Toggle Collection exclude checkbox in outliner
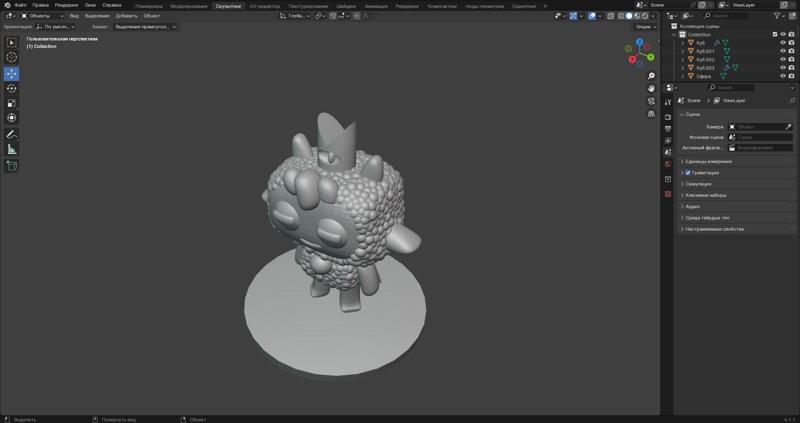This screenshot has height=423, width=800. click(x=775, y=34)
